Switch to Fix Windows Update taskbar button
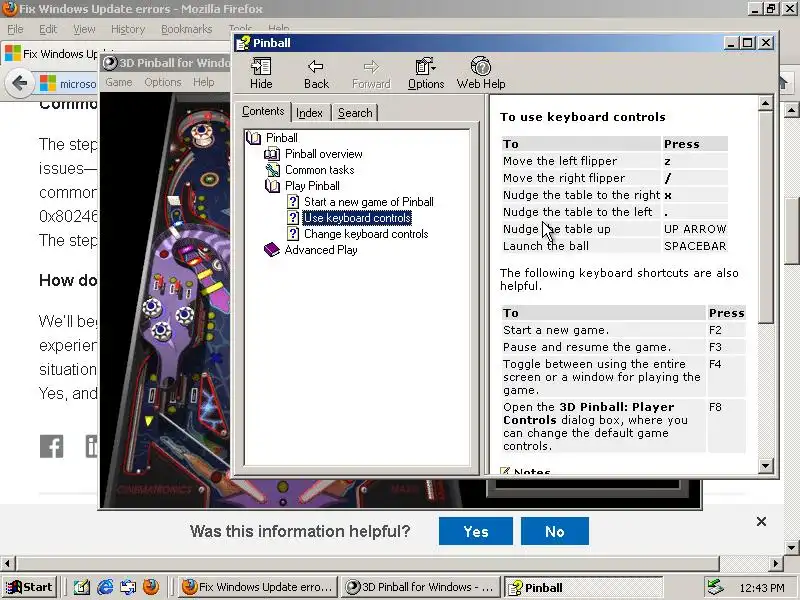This screenshot has width=800, height=600. pyautogui.click(x=259, y=587)
